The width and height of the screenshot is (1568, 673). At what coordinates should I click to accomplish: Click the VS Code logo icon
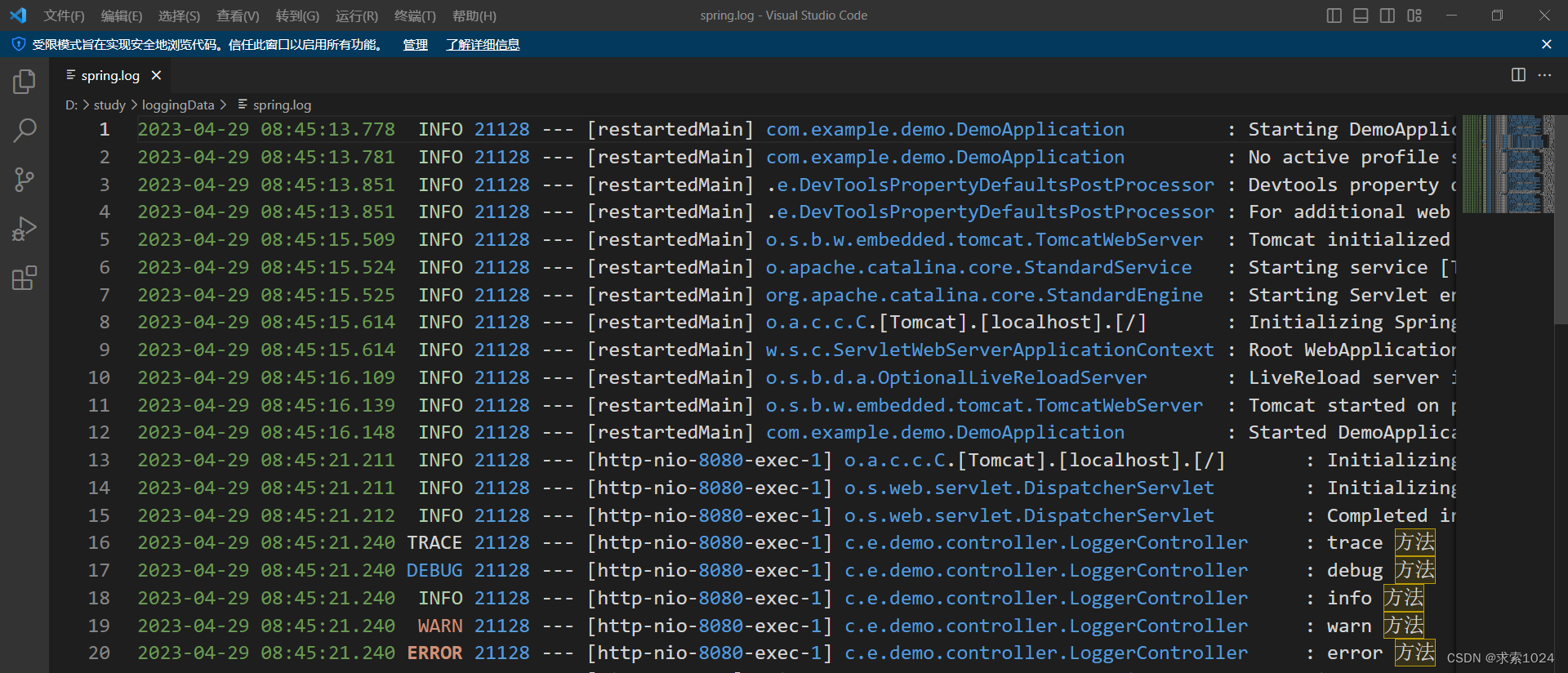(18, 16)
